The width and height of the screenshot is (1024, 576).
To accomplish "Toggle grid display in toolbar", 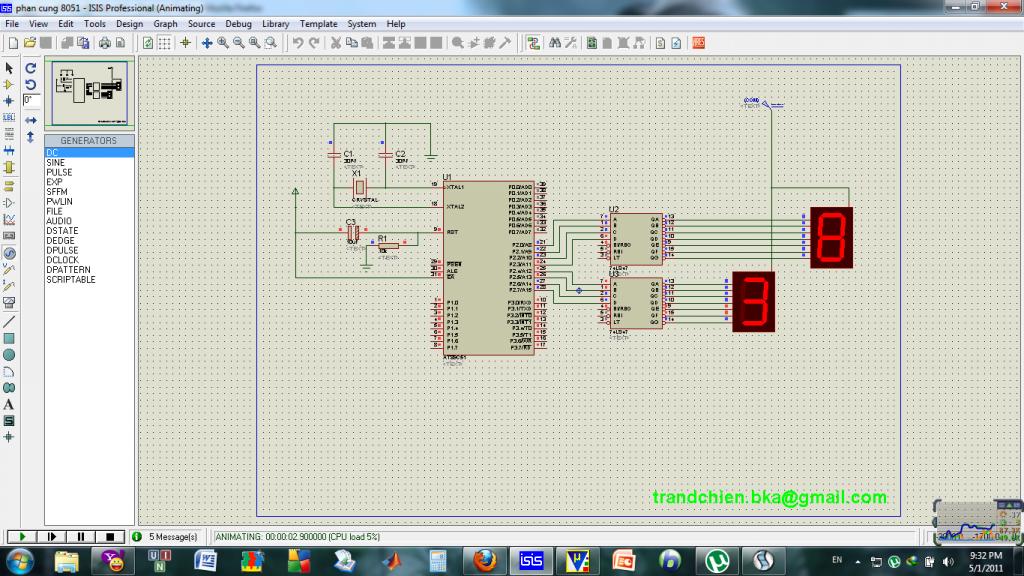I will click(164, 43).
